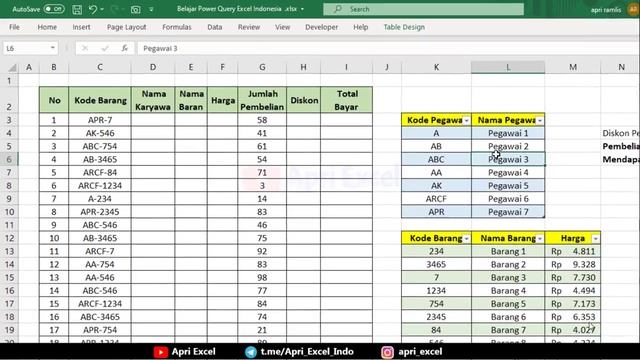
Task: Open the Formulas tab
Action: pyautogui.click(x=177, y=27)
